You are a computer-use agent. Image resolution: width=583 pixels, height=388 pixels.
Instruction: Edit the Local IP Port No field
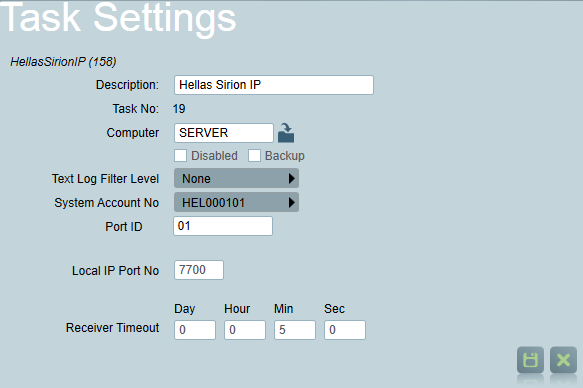tap(199, 270)
